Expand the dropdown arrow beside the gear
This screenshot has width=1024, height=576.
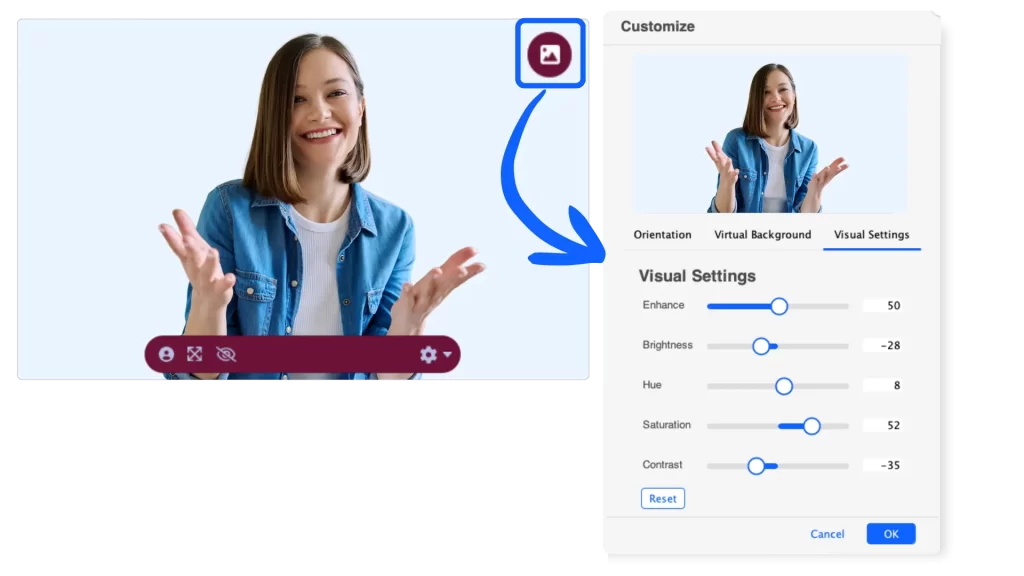point(447,355)
